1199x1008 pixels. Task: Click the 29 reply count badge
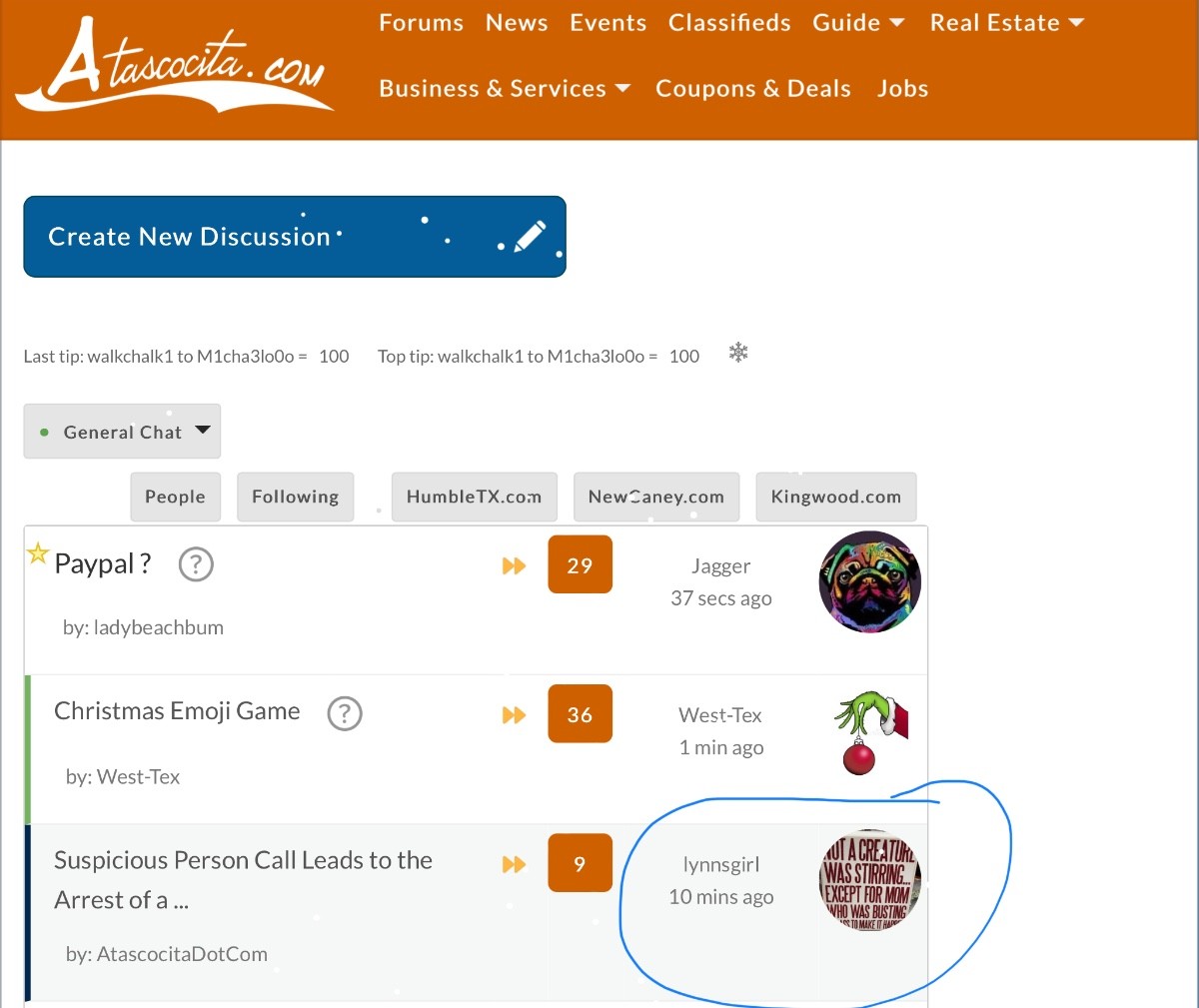[580, 565]
